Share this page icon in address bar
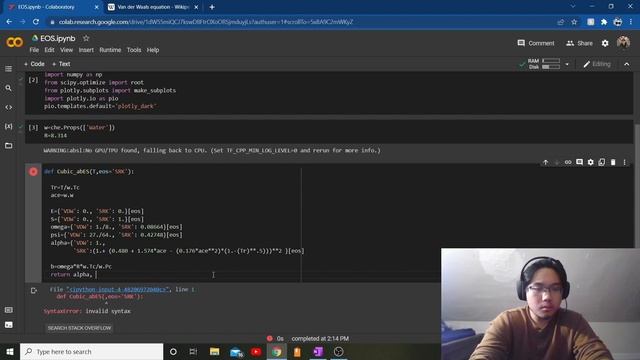The image size is (640, 360). point(560,22)
